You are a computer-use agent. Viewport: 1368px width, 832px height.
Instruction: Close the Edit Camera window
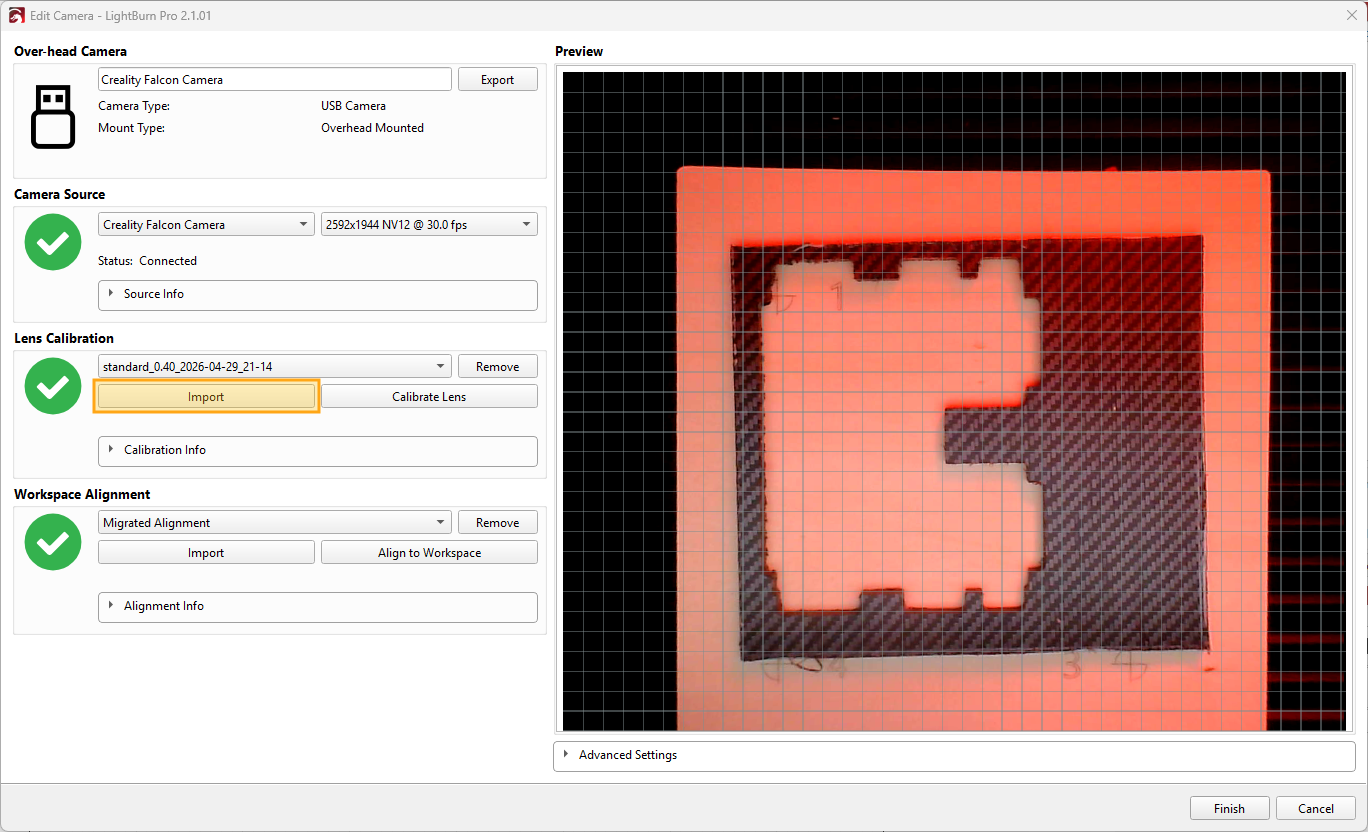(1352, 15)
